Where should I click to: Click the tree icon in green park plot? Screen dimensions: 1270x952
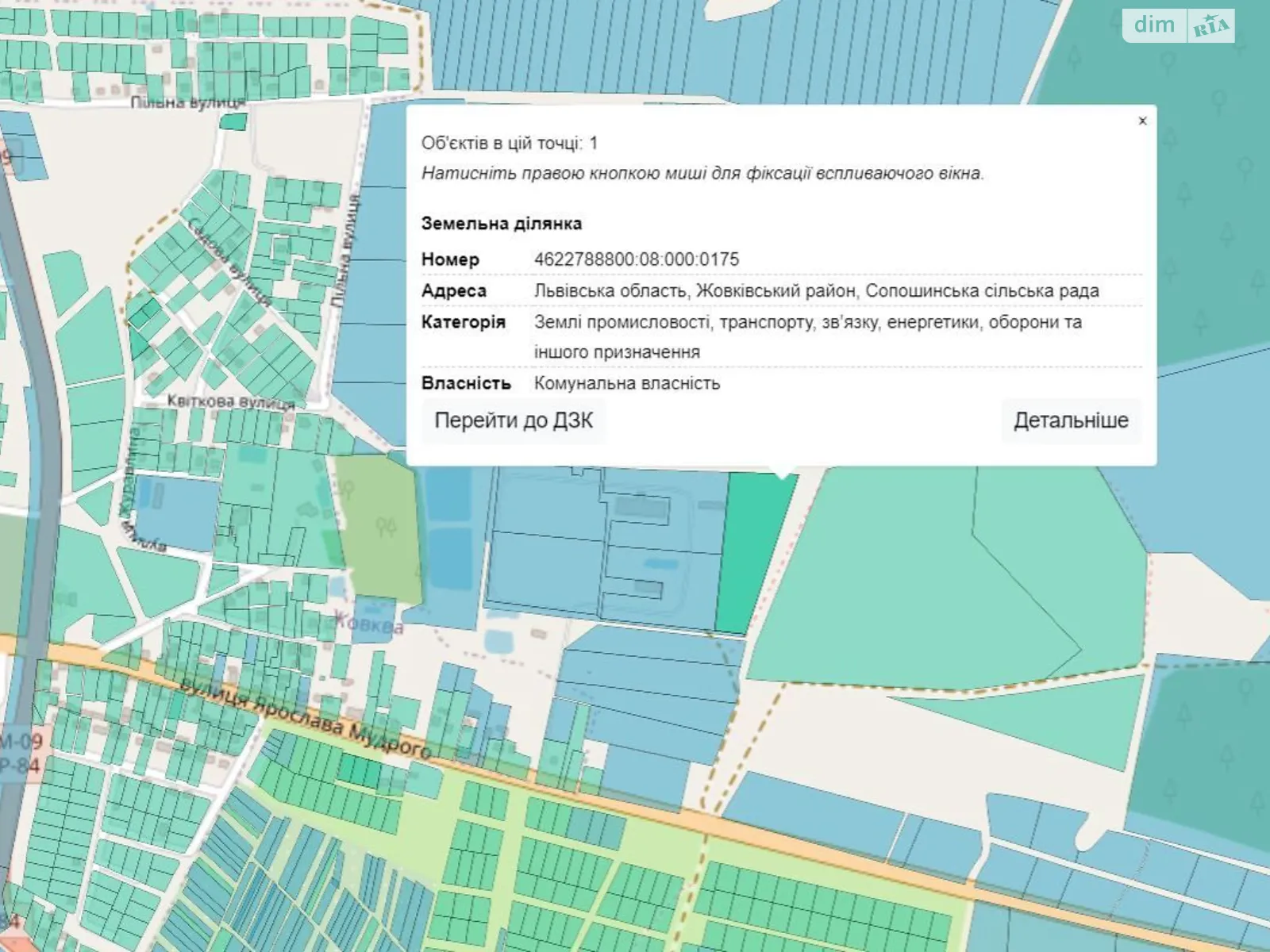[x=386, y=525]
